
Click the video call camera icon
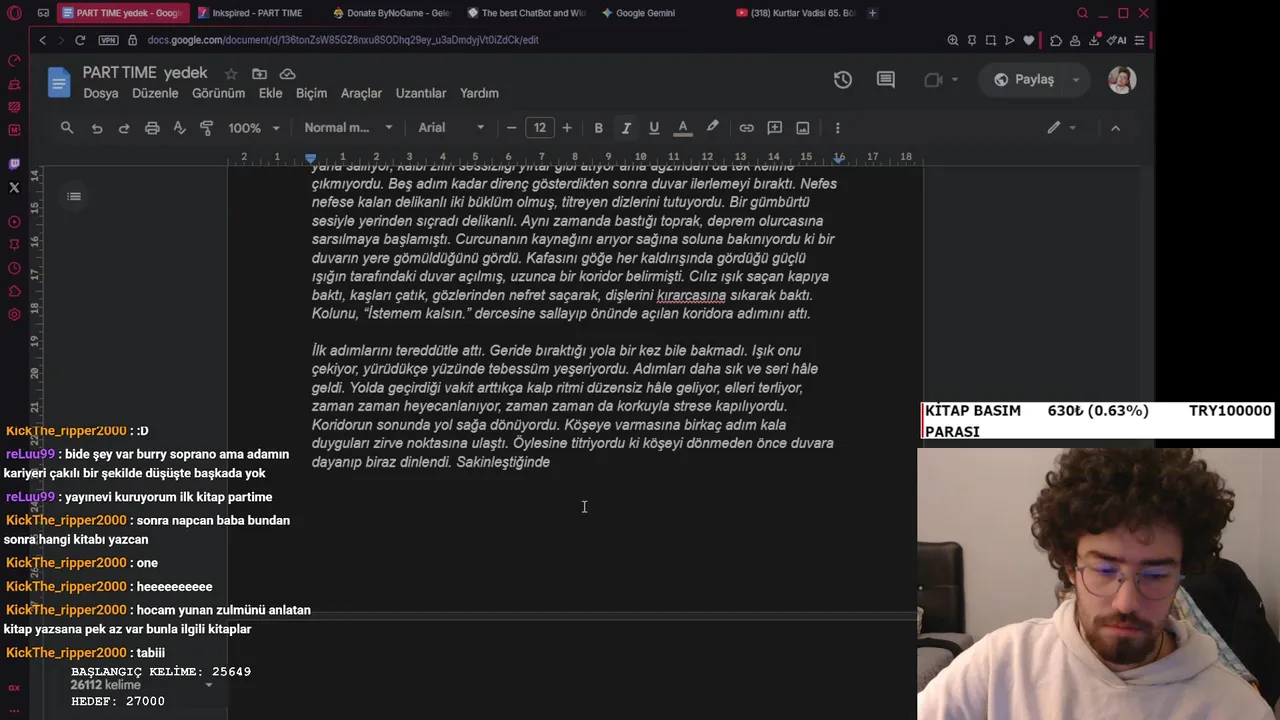[x=934, y=80]
